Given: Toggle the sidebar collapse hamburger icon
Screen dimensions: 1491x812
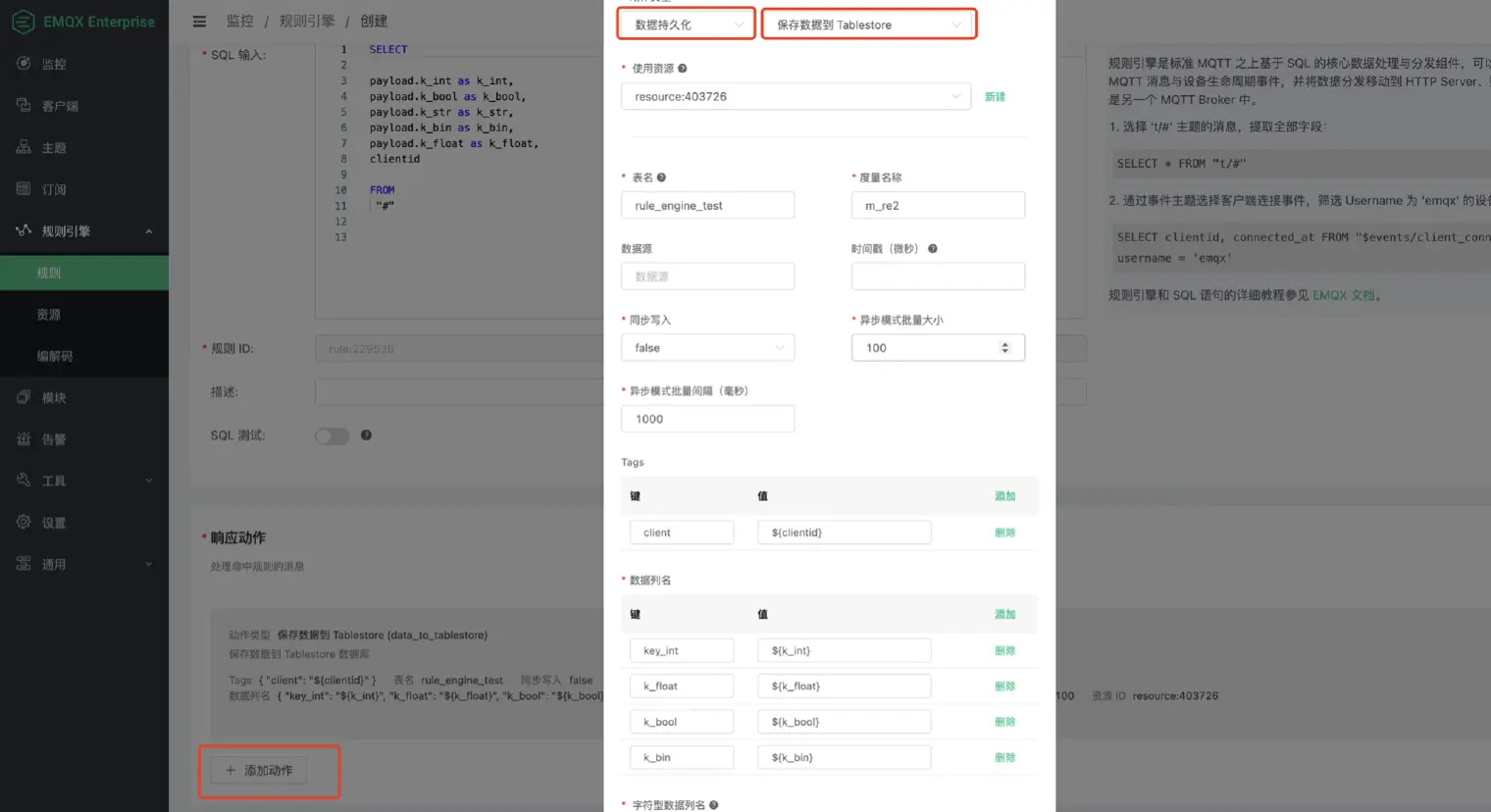Looking at the screenshot, I should point(199,21).
